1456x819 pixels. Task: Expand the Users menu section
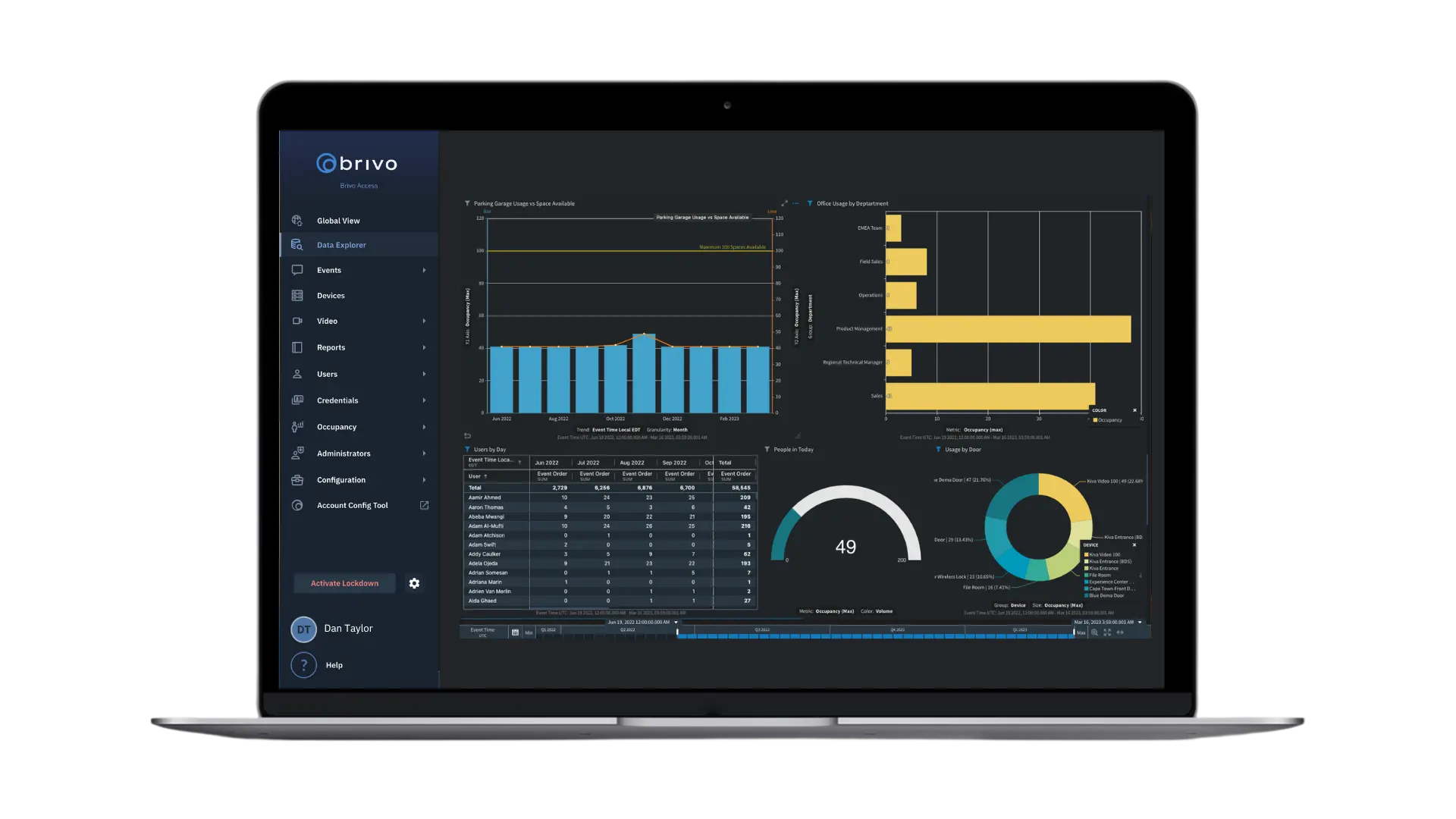(x=423, y=373)
